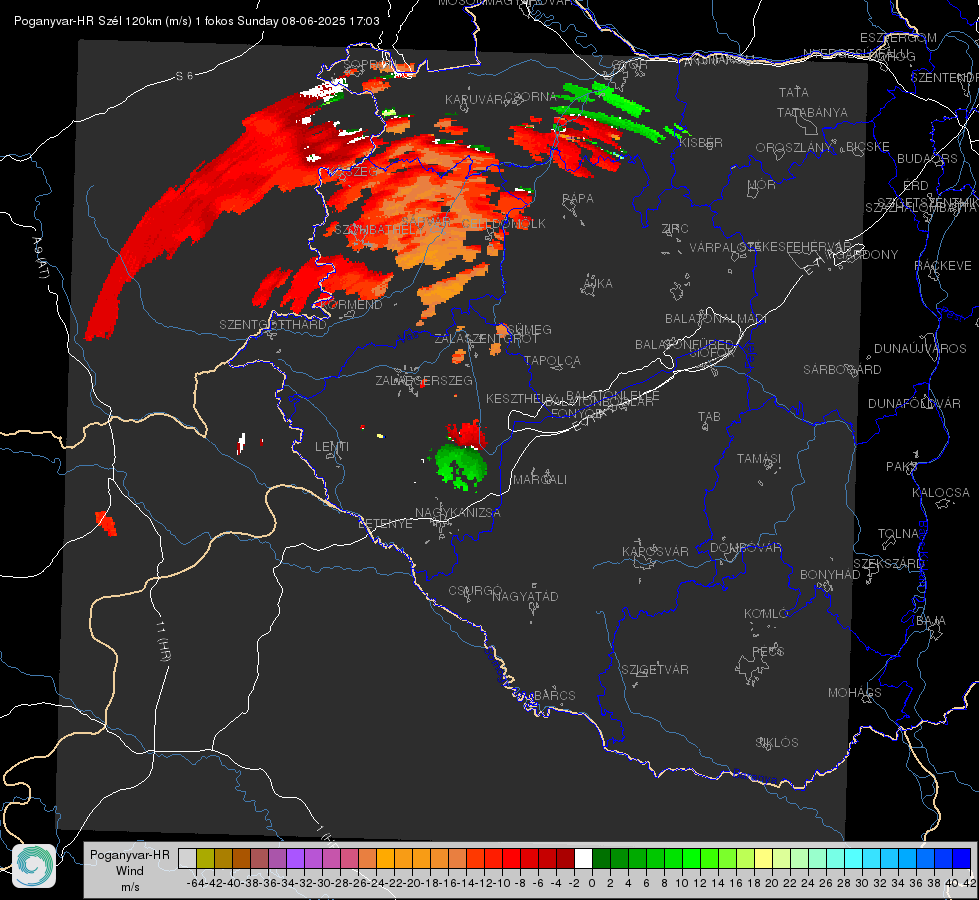Click the KISBER label on the map
979x900 pixels.
[701, 142]
